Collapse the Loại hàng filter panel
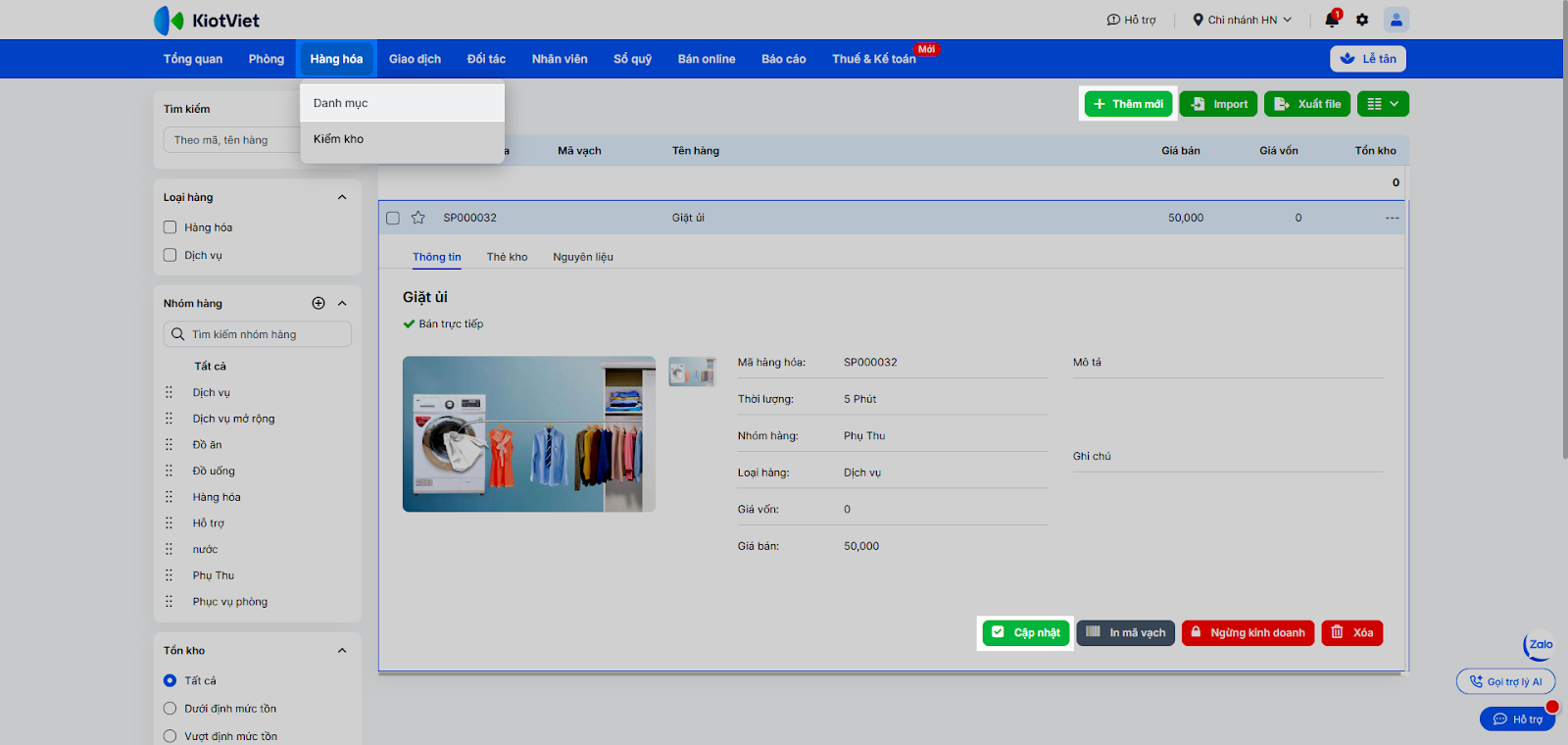This screenshot has width=1568, height=745. [x=342, y=197]
